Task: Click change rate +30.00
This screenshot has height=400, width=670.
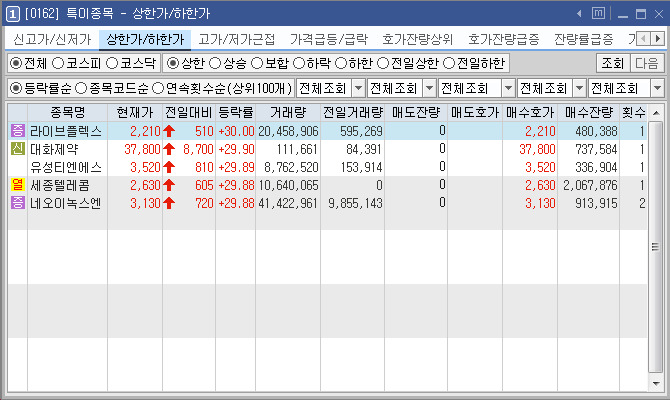Action: [236, 131]
